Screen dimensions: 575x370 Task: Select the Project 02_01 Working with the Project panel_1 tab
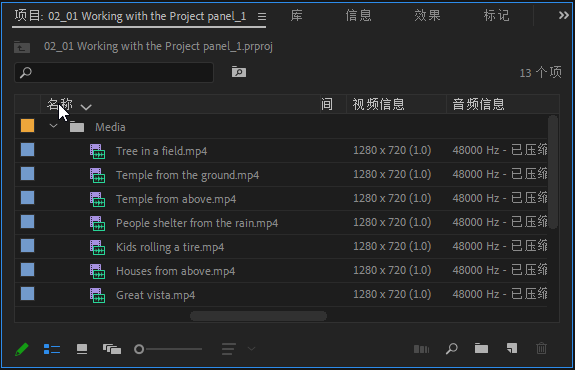point(130,16)
